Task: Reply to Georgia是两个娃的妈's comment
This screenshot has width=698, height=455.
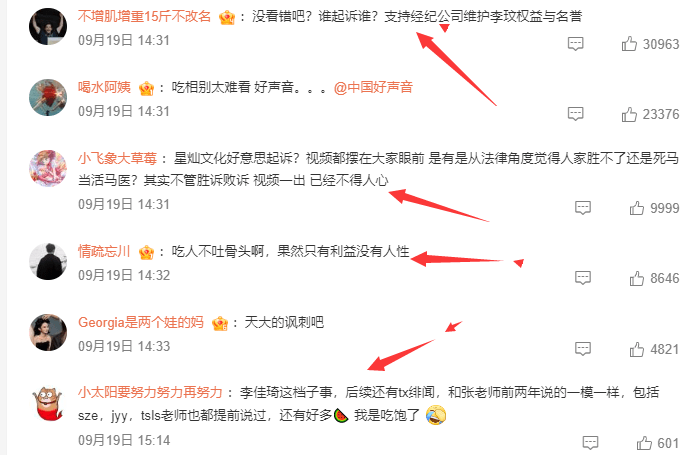Action: (583, 349)
